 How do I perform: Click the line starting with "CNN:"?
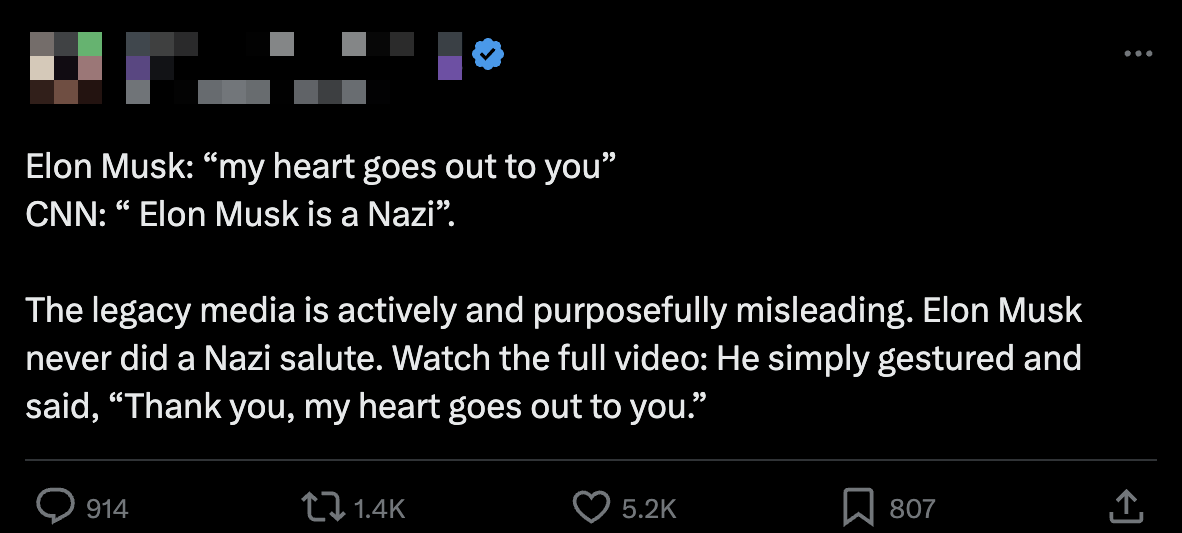point(240,215)
